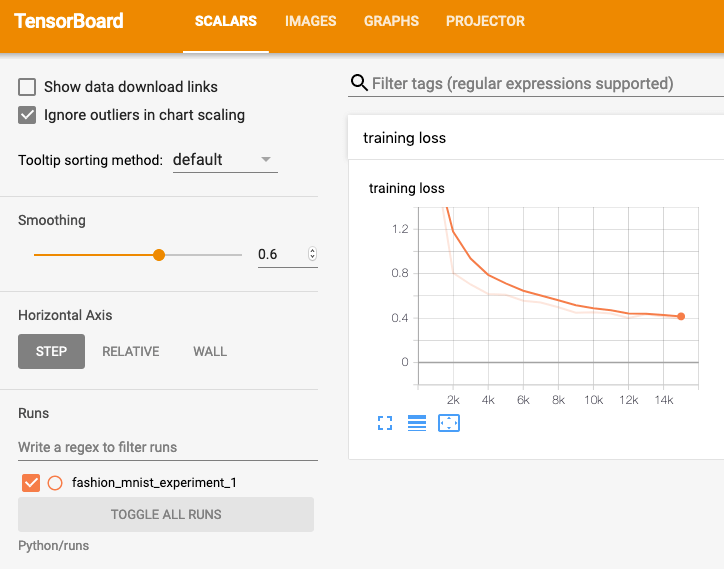The image size is (724, 569).
Task: Expand training loss chart to full size
Action: pos(385,423)
